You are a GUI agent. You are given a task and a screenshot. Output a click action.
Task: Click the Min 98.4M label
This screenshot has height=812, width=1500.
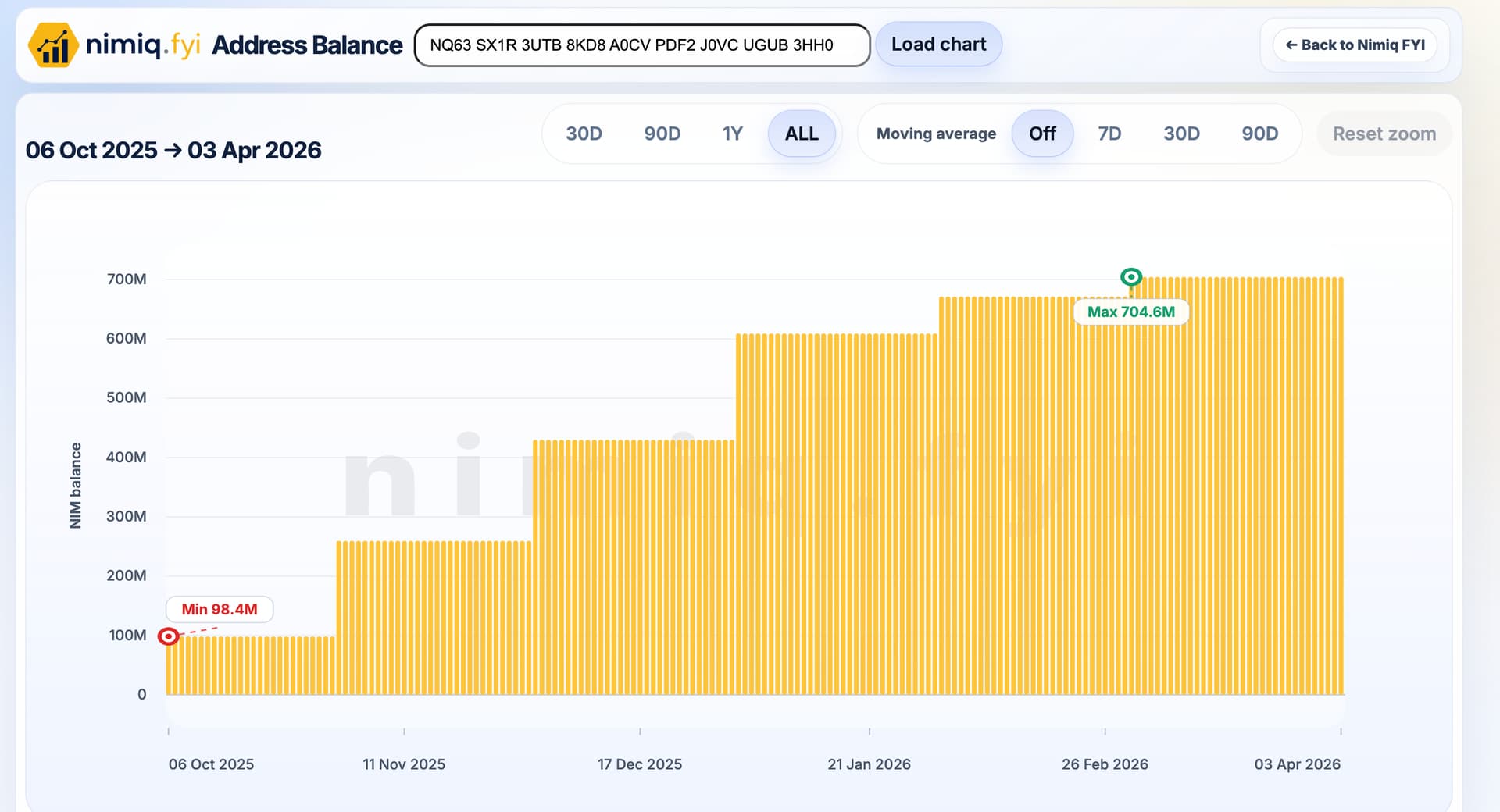(220, 609)
